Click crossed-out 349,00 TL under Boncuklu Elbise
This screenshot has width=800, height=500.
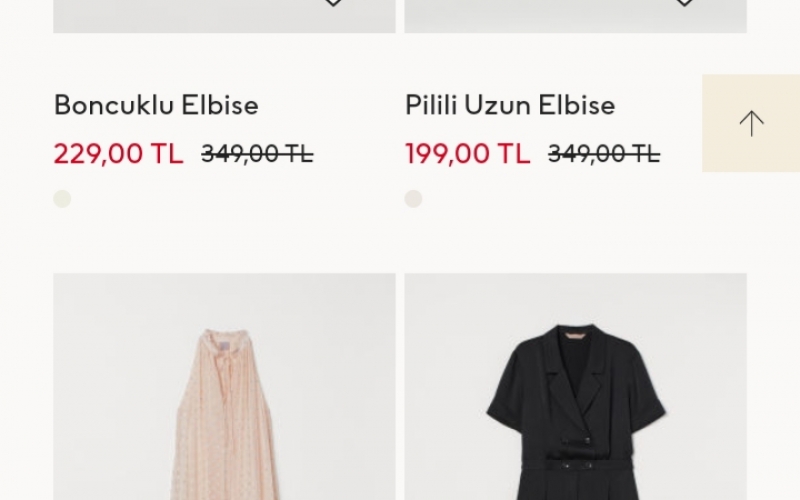coord(257,154)
